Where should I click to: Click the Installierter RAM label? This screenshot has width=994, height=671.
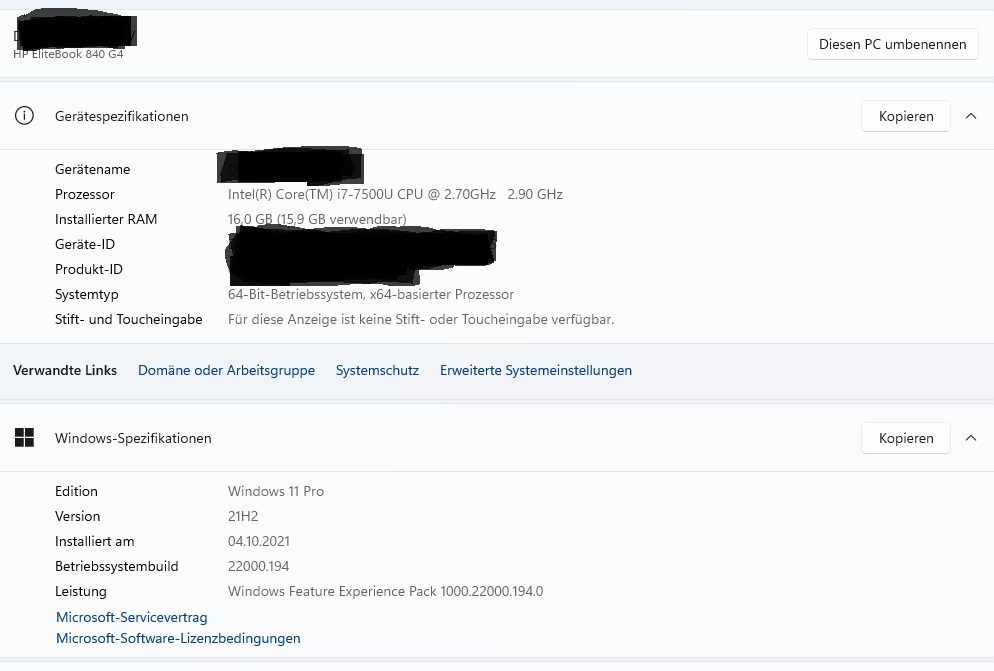[106, 219]
